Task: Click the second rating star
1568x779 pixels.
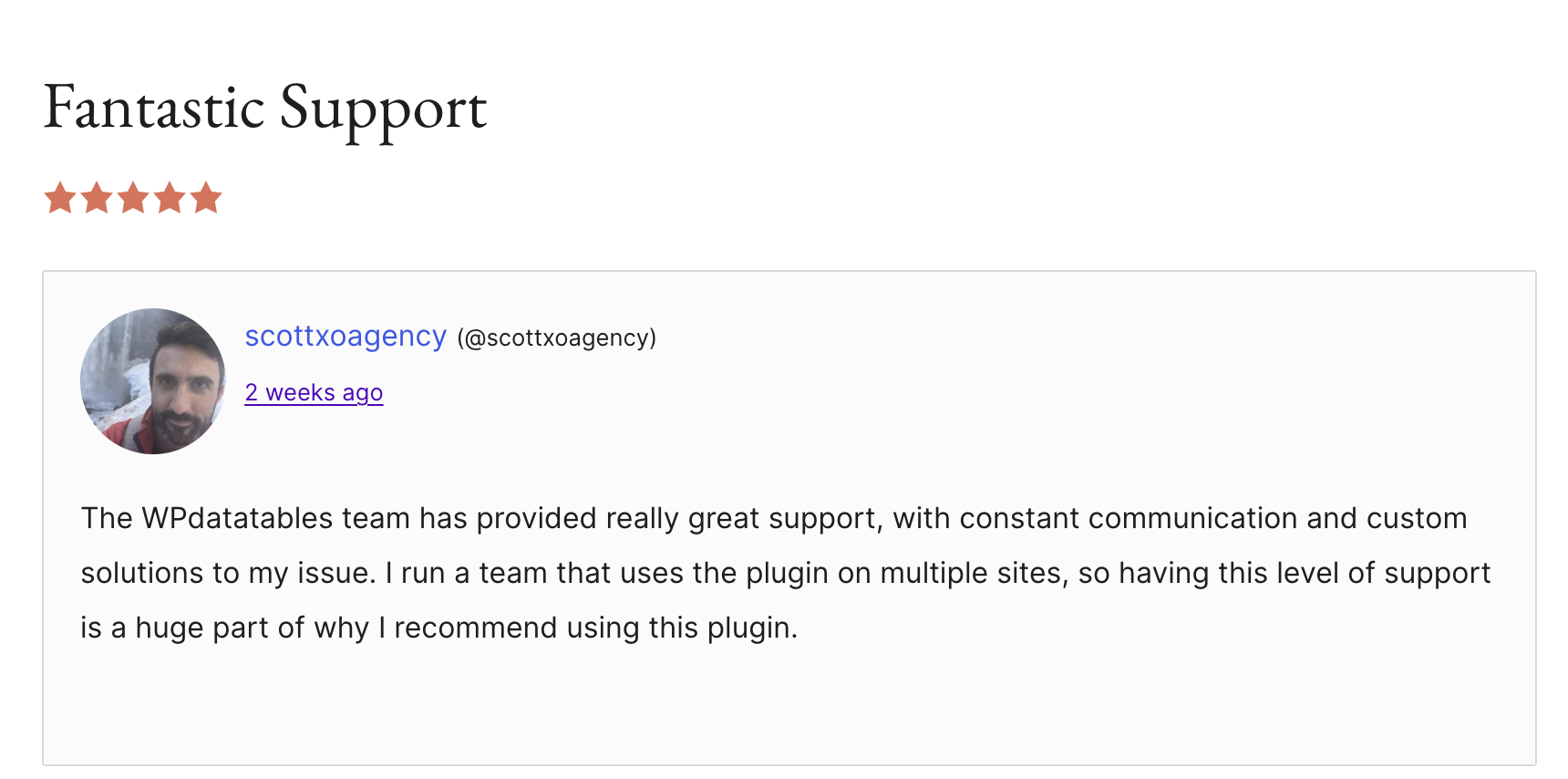Action: pos(97,197)
